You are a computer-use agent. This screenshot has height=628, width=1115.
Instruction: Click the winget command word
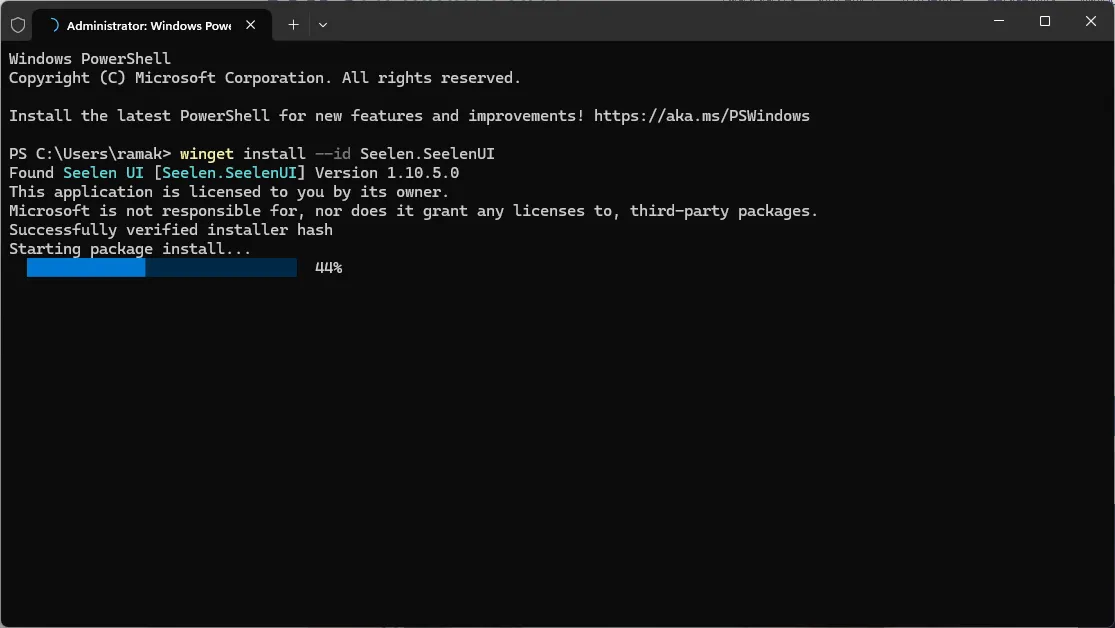(x=207, y=154)
